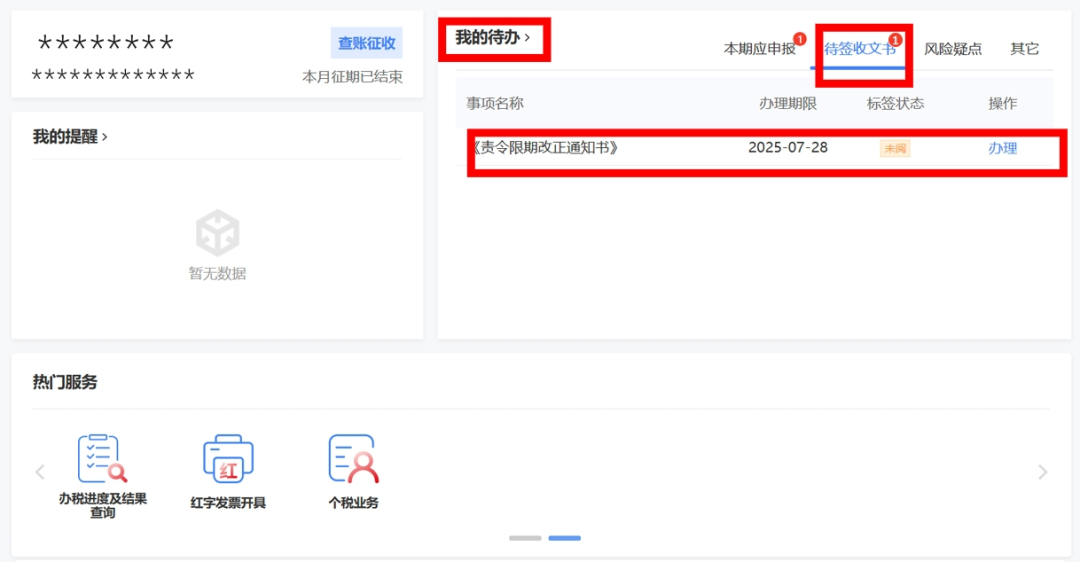Click the 查账征收 button
The width and height of the screenshot is (1080, 562).
coord(366,43)
